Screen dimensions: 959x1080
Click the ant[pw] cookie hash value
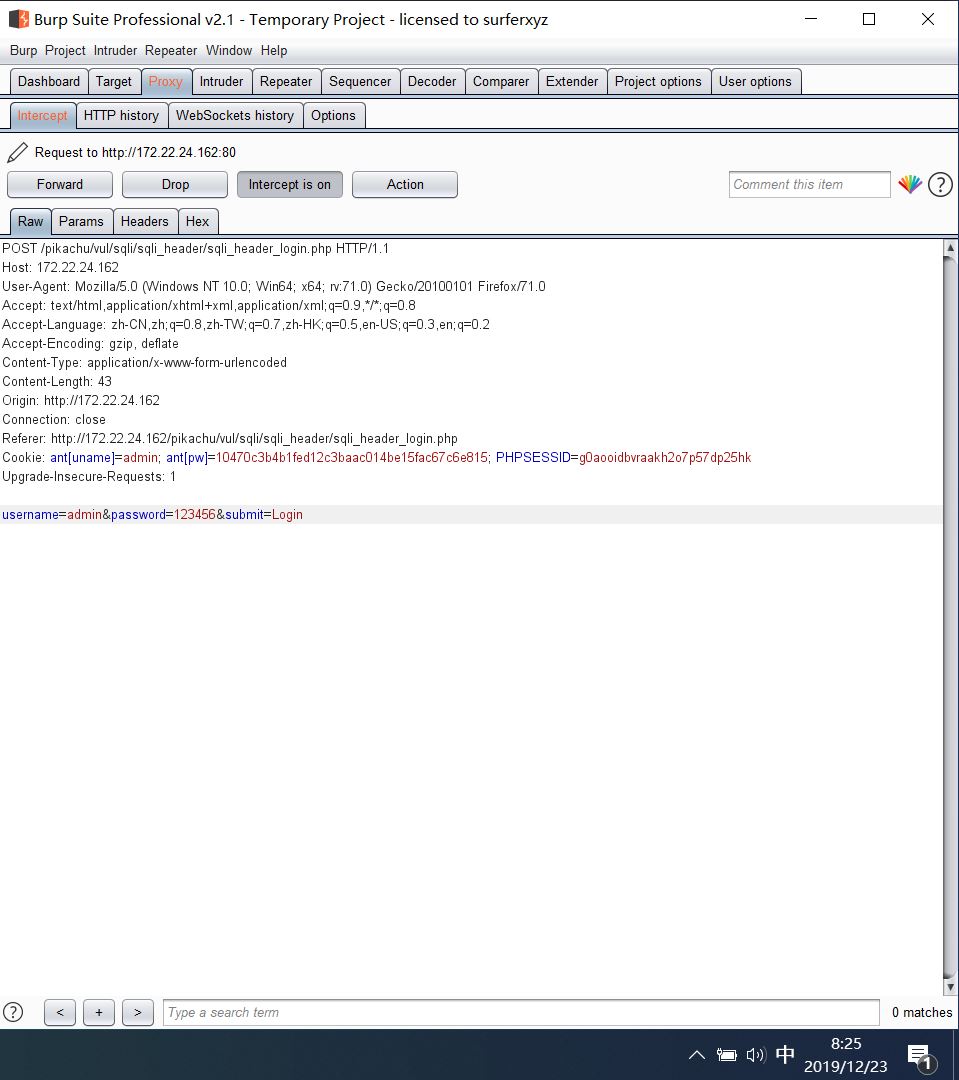click(351, 457)
